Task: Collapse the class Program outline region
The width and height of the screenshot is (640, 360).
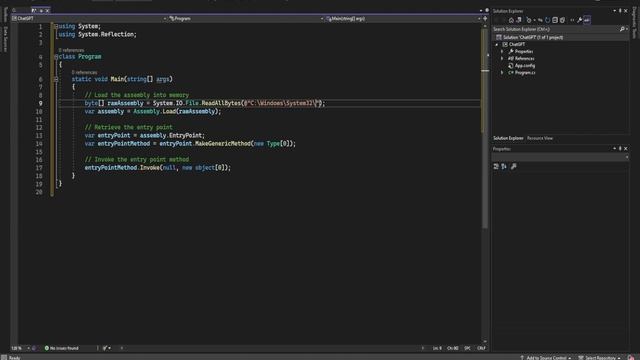Action: click(x=56, y=57)
